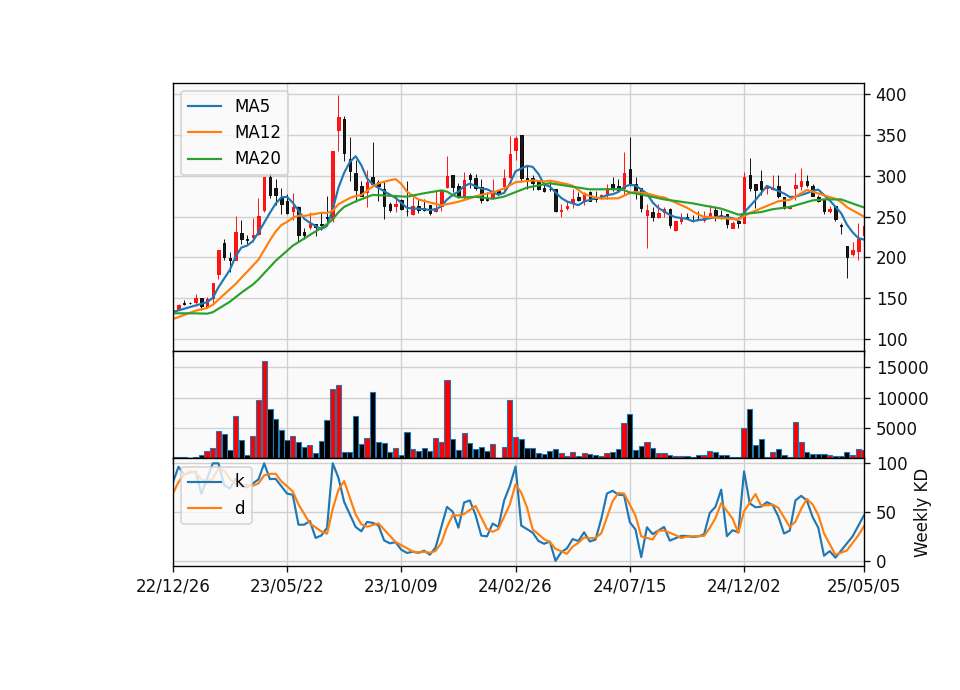Click the k legend label in KD panel

[239, 481]
